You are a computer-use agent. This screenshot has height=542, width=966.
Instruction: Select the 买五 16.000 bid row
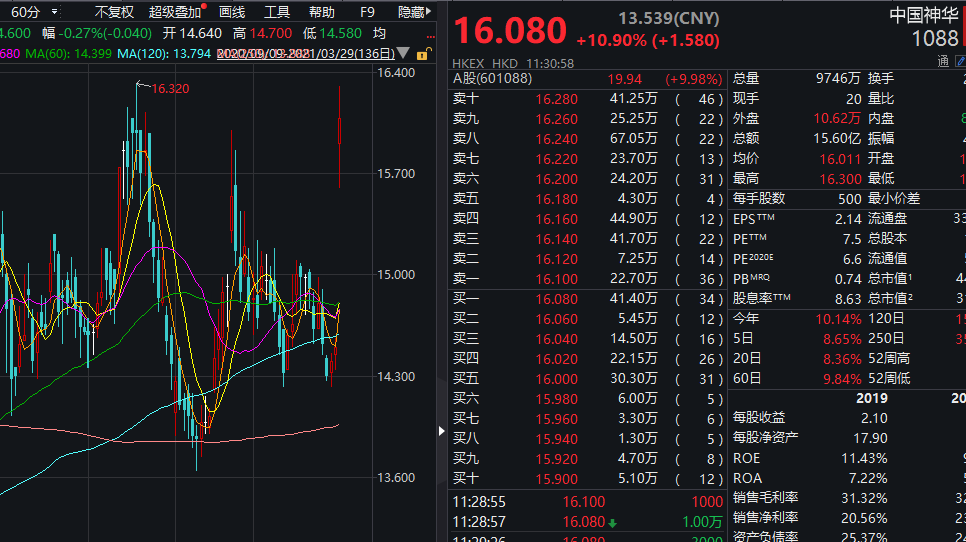pyautogui.click(x=588, y=379)
